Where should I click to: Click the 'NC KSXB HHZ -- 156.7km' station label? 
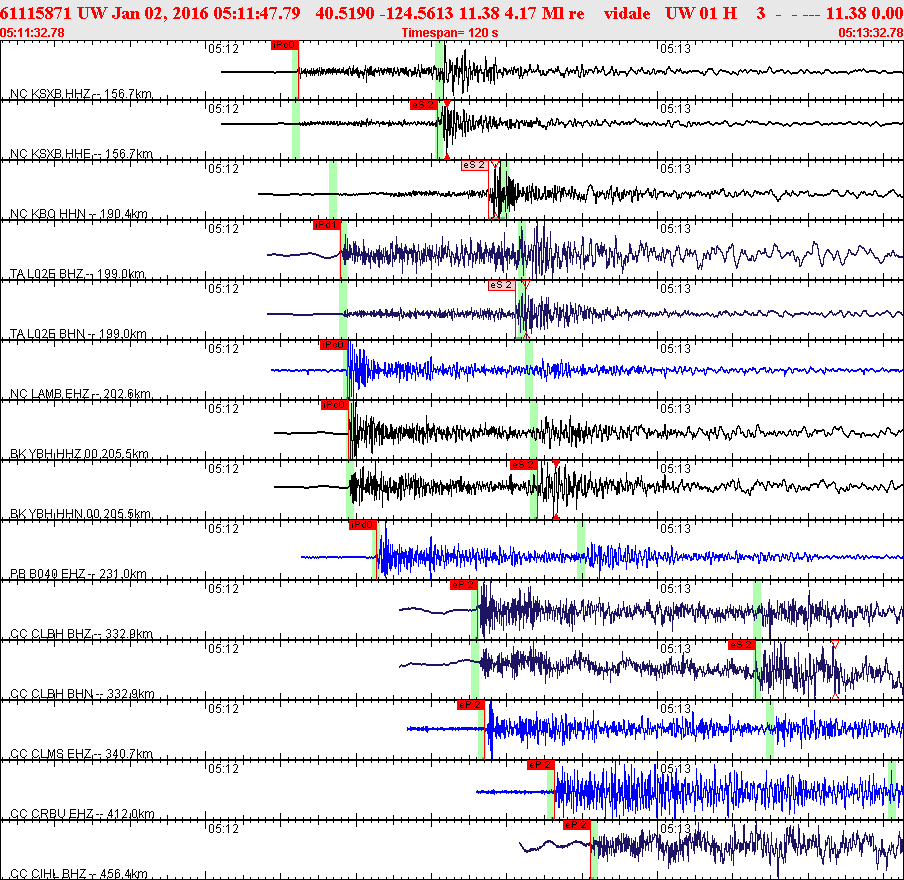coord(81,93)
